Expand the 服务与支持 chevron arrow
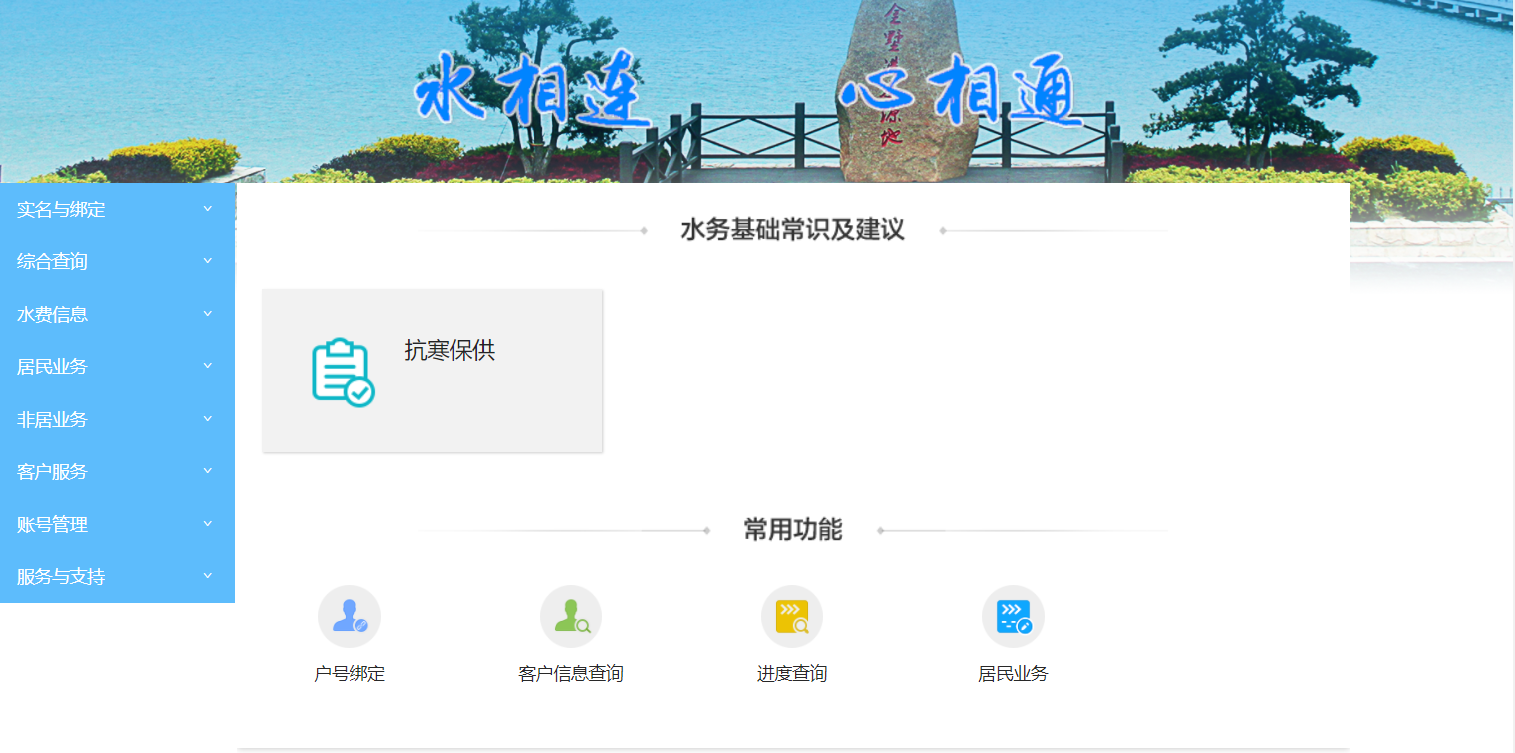1515x753 pixels. tap(208, 576)
